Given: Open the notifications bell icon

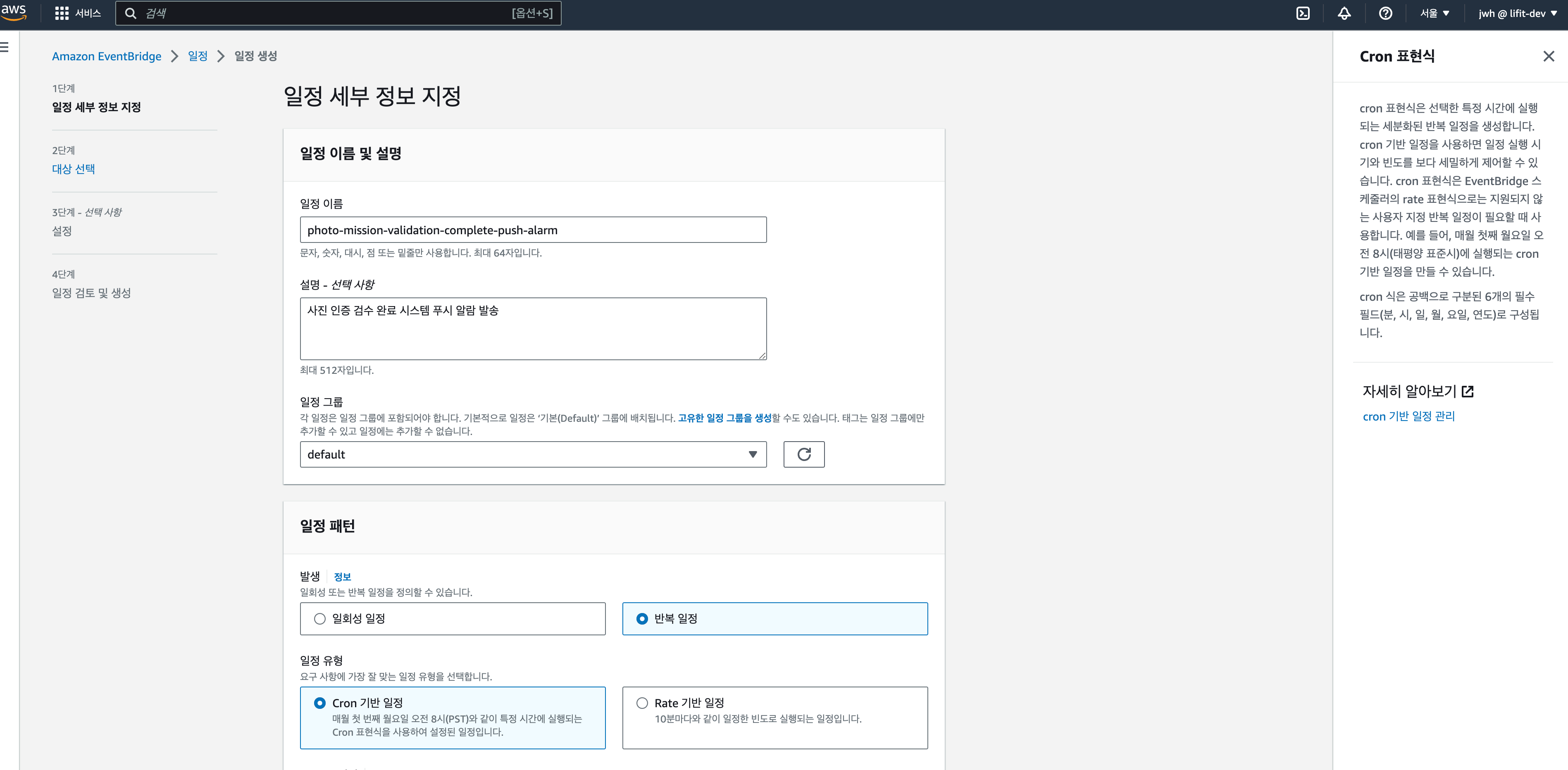Looking at the screenshot, I should click(1344, 13).
